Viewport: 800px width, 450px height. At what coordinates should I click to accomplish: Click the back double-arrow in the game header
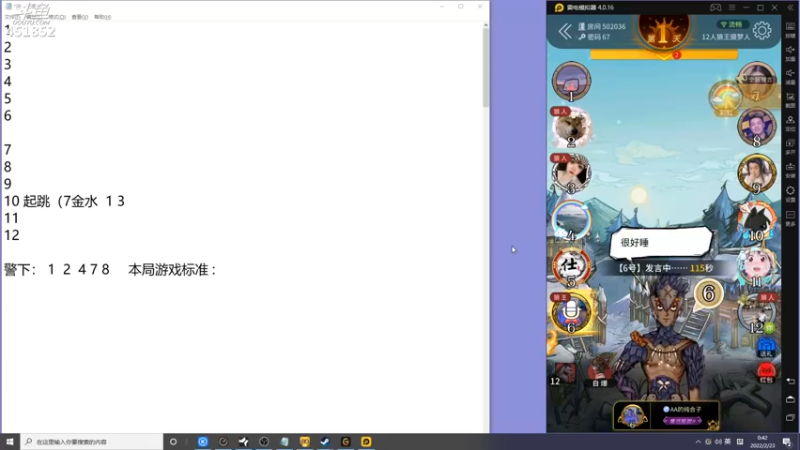[565, 32]
